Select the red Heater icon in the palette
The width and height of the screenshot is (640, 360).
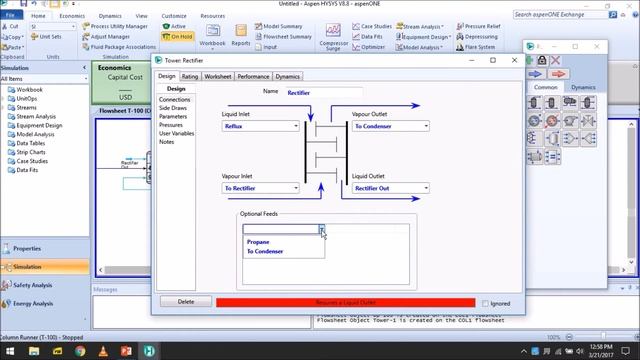click(552, 121)
